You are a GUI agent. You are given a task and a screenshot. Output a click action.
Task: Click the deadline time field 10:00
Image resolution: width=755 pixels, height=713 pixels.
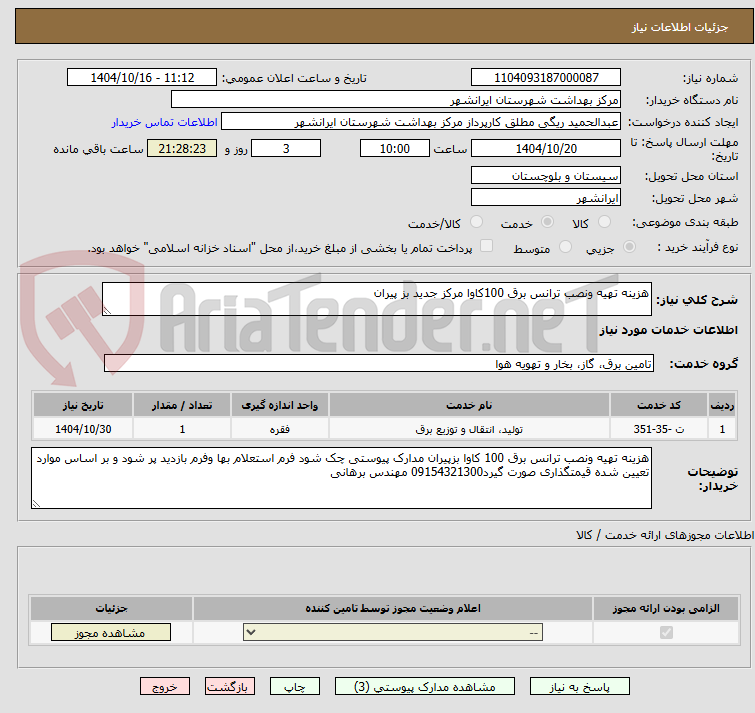pos(395,148)
